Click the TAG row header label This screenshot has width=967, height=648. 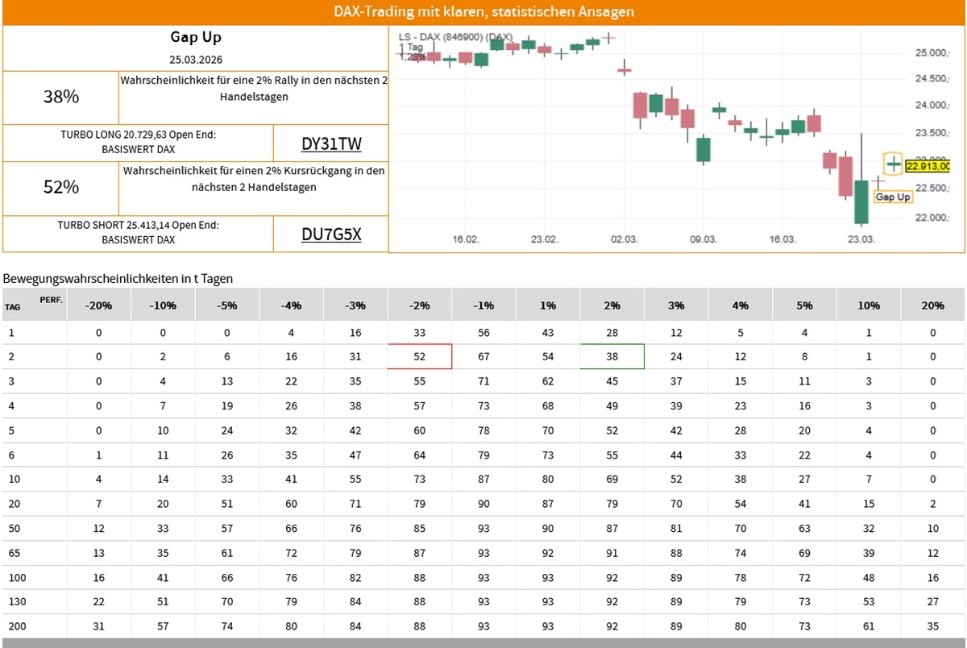point(12,309)
